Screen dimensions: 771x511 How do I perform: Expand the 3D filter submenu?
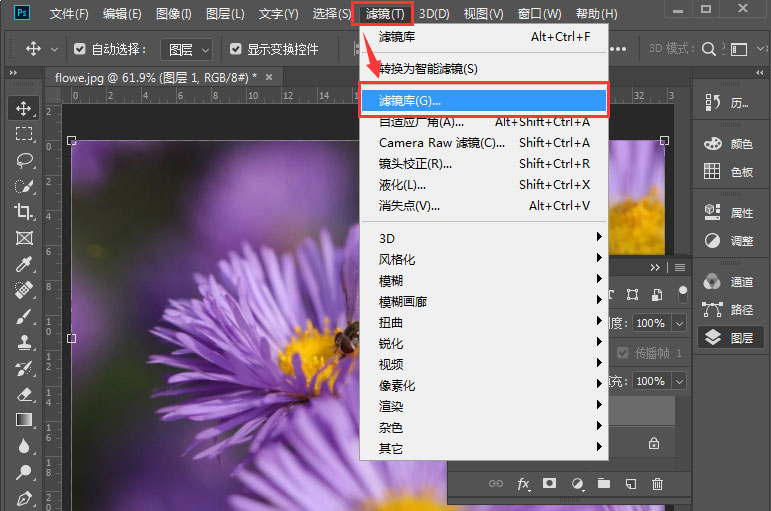(484, 238)
